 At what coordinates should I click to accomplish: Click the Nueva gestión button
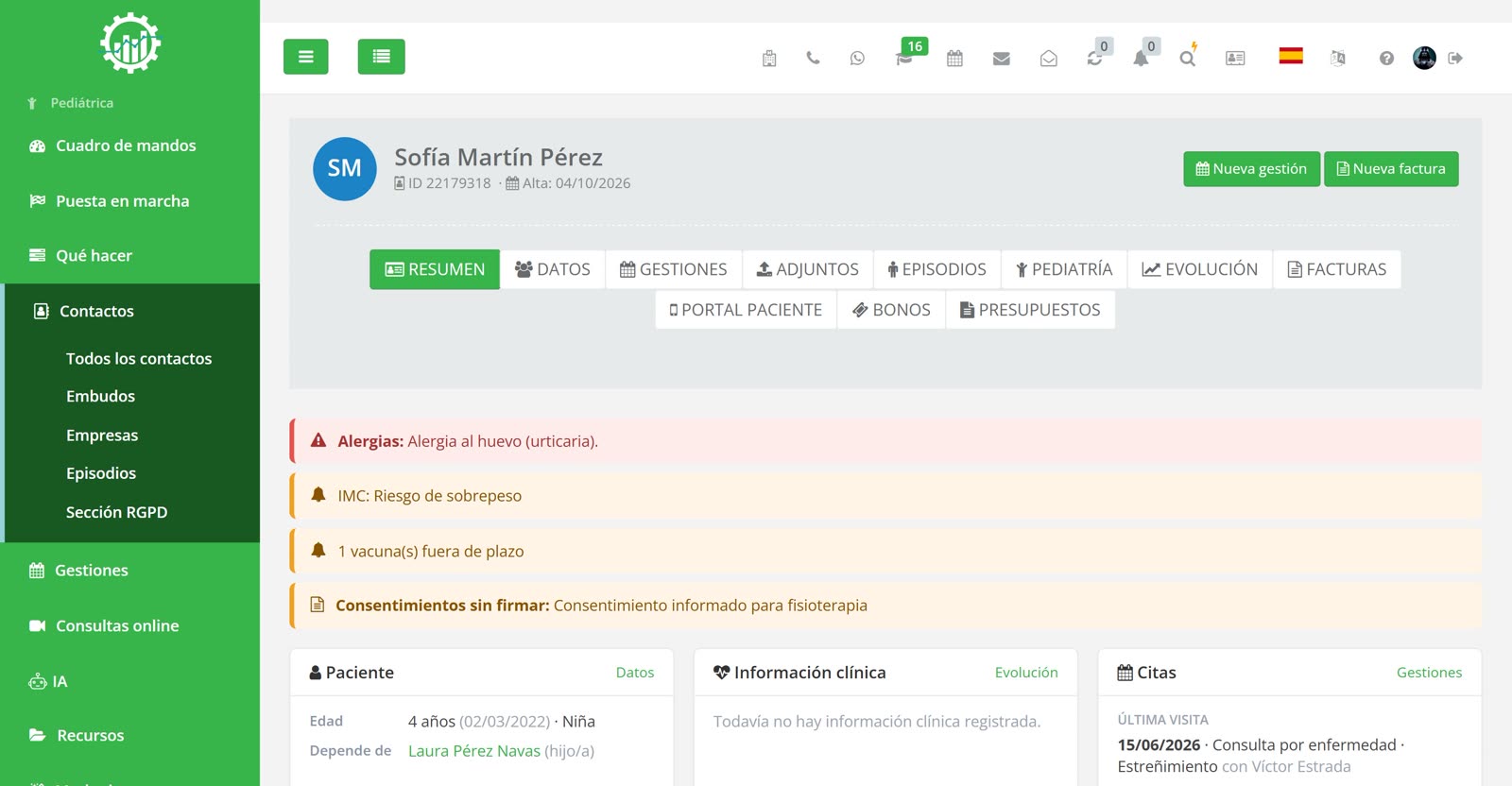[x=1251, y=169]
